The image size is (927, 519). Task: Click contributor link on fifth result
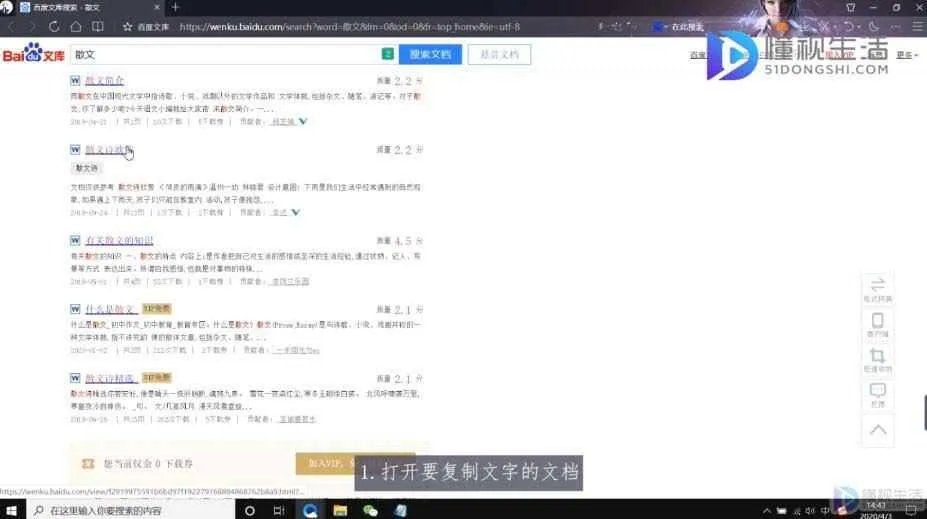(297, 419)
